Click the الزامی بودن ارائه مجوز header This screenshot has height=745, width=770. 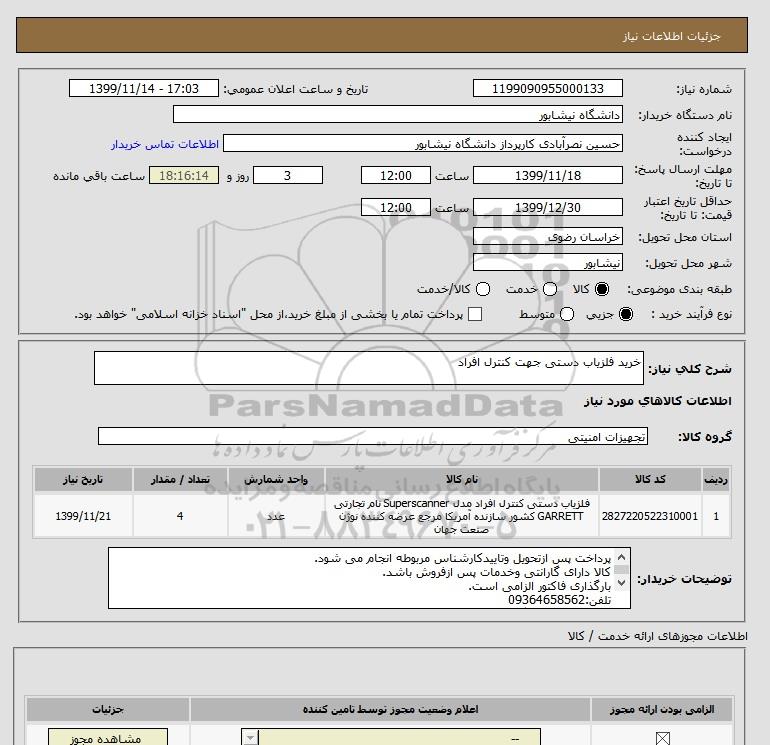coord(662,710)
